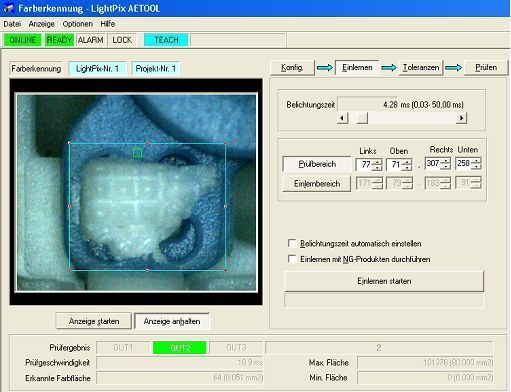Image resolution: width=511 pixels, height=392 pixels.
Task: Click the Rechts value field 307
Action: tap(433, 163)
